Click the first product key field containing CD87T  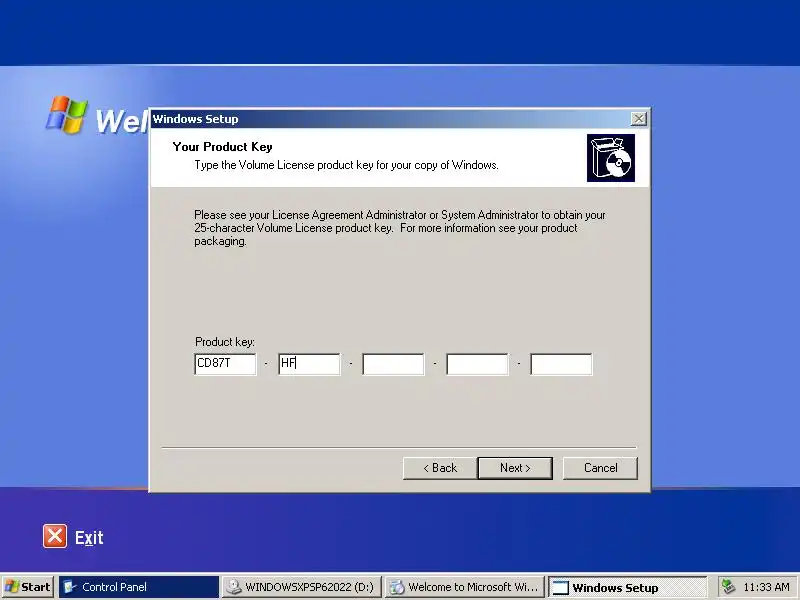click(226, 364)
